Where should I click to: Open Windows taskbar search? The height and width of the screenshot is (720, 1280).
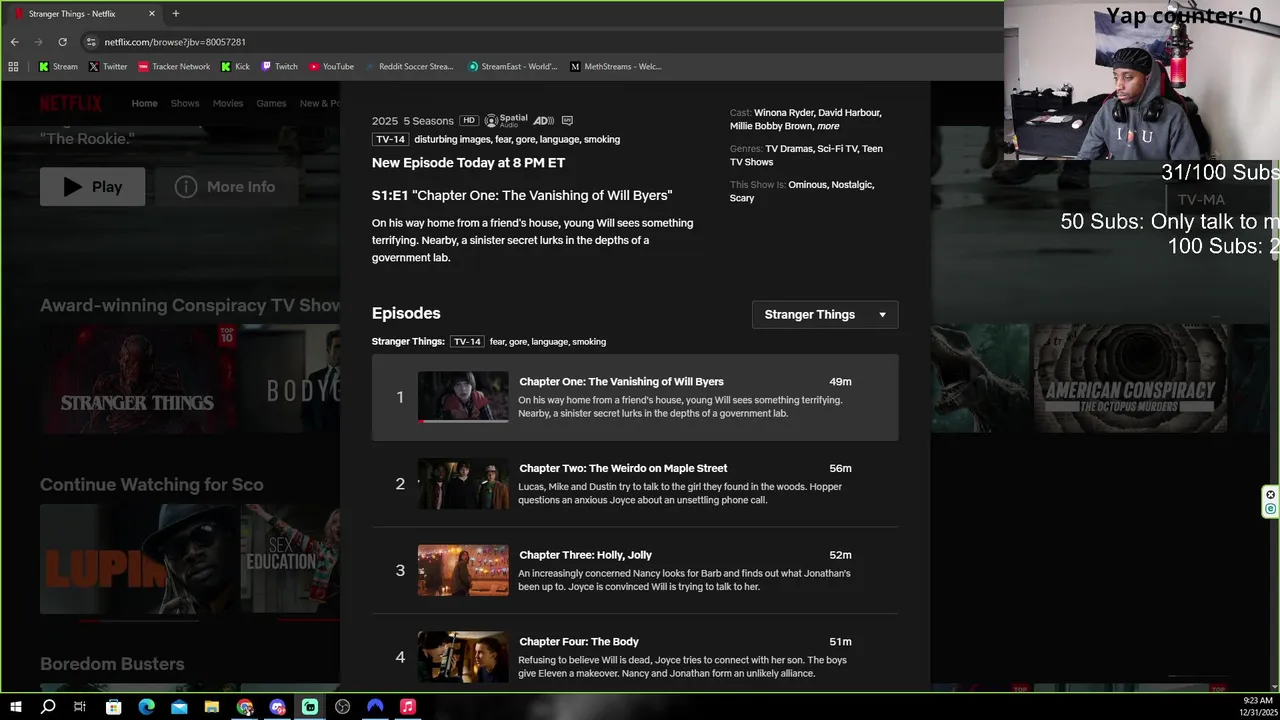pos(48,707)
